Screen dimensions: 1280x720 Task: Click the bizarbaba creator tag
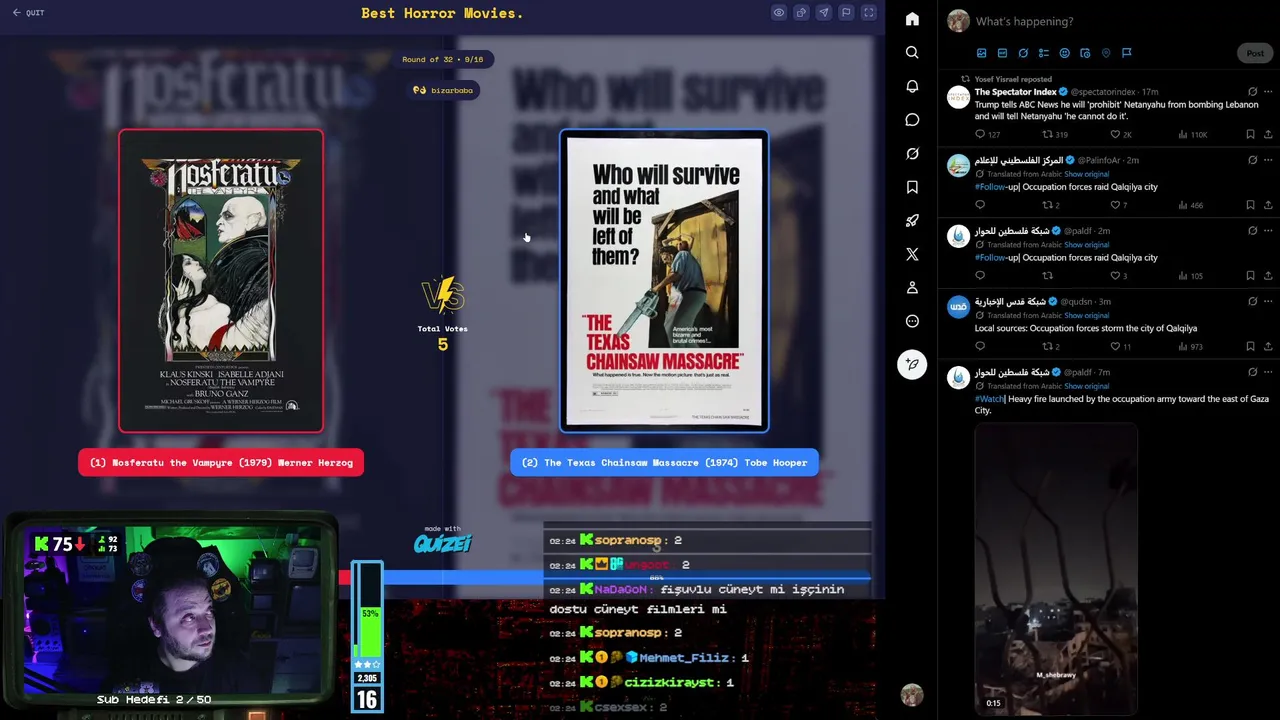tap(442, 90)
